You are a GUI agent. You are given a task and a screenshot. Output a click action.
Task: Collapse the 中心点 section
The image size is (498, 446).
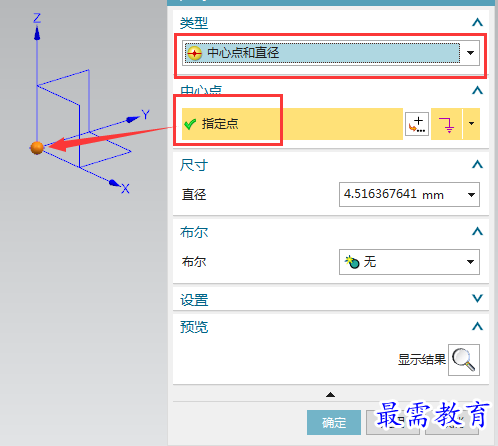coord(477,90)
